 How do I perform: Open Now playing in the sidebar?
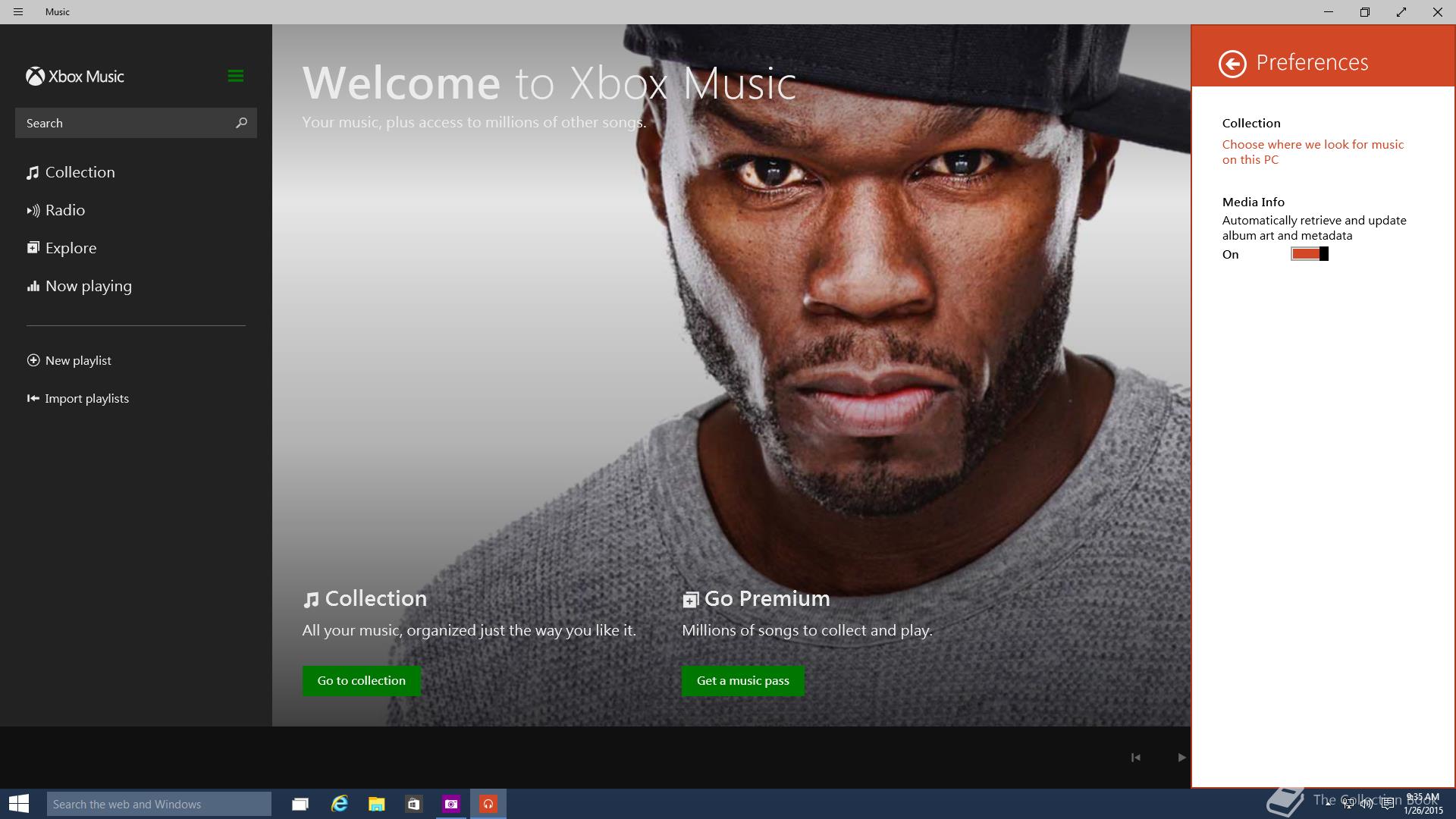point(80,286)
